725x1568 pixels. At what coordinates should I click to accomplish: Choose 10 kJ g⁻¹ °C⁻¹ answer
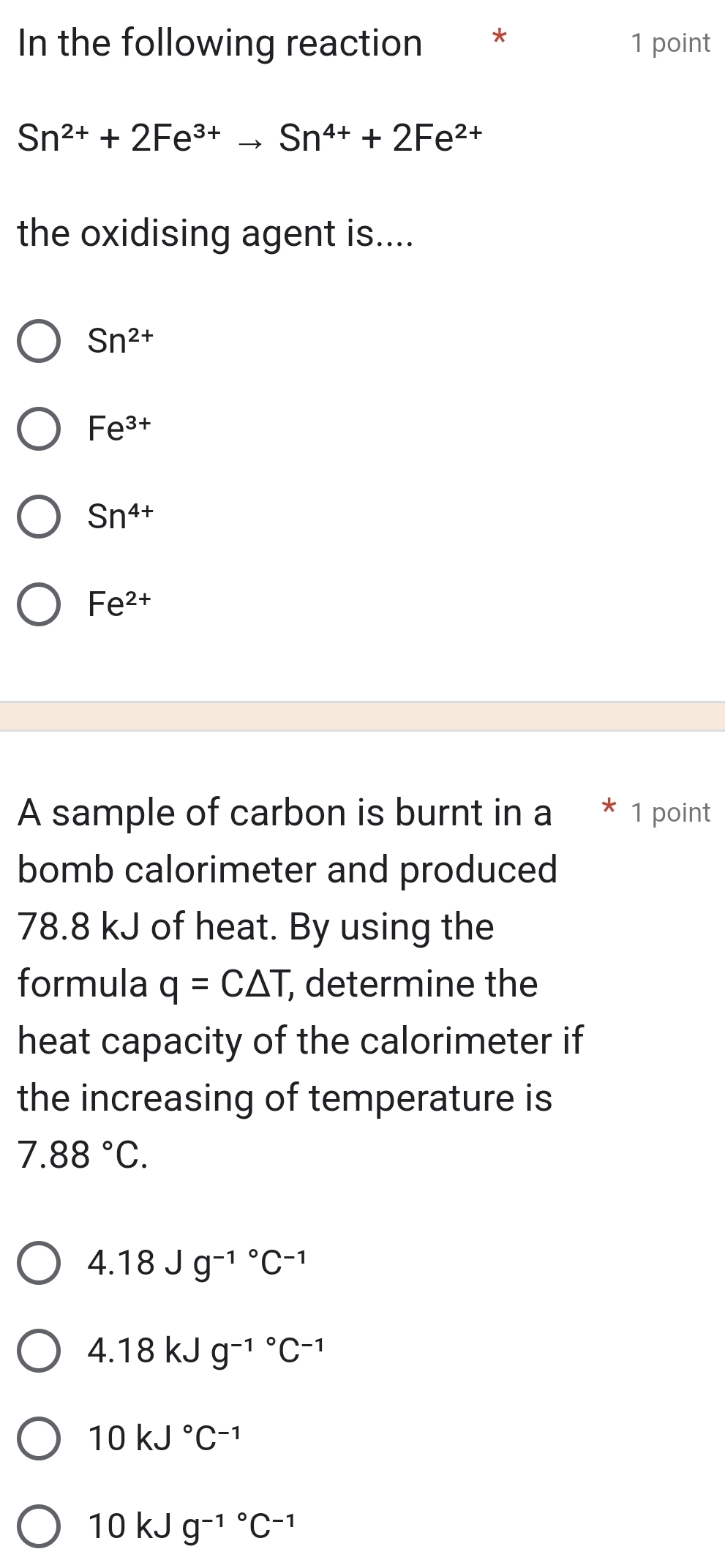[40, 1524]
